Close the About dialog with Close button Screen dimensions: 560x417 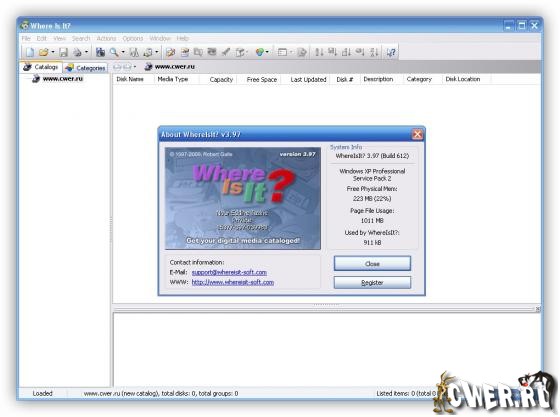[372, 263]
